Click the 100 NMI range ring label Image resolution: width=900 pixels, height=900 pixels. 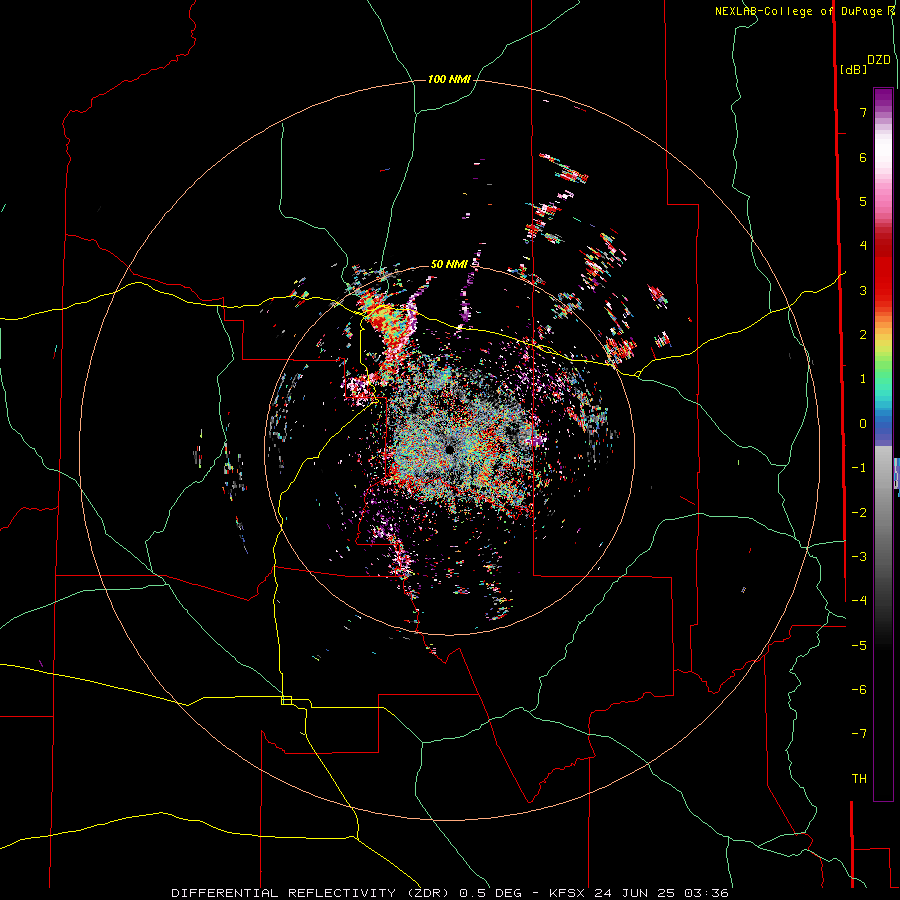(449, 79)
